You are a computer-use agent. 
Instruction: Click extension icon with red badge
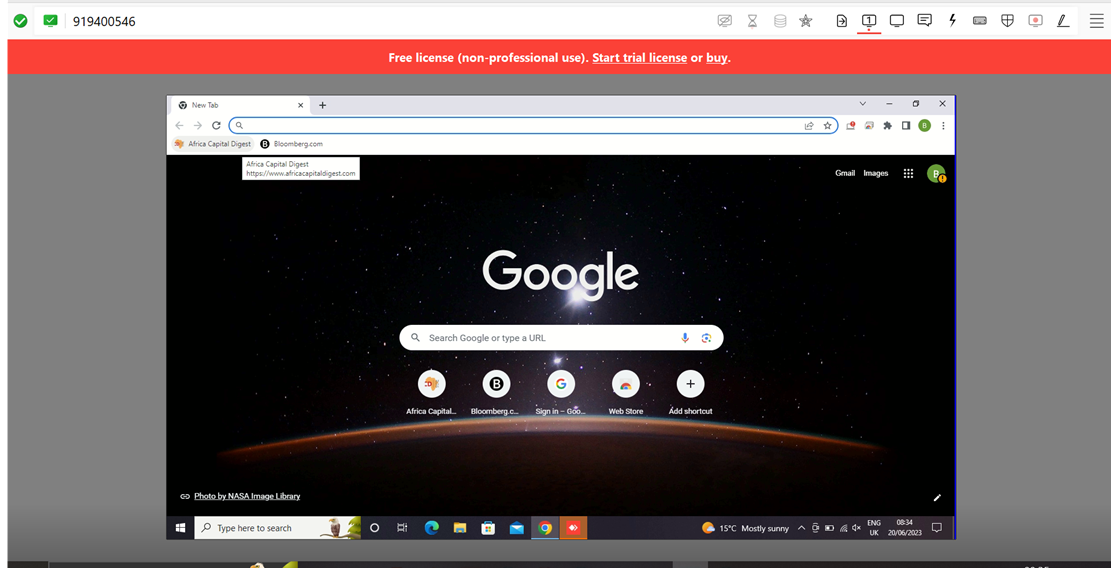pos(850,125)
